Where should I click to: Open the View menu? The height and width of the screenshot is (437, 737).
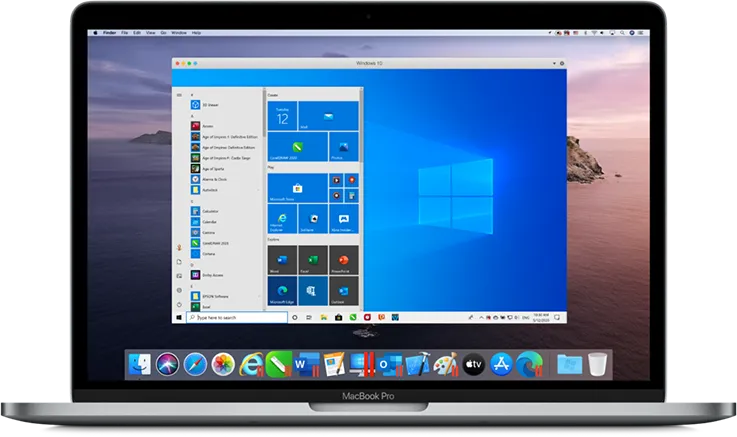pyautogui.click(x=150, y=33)
